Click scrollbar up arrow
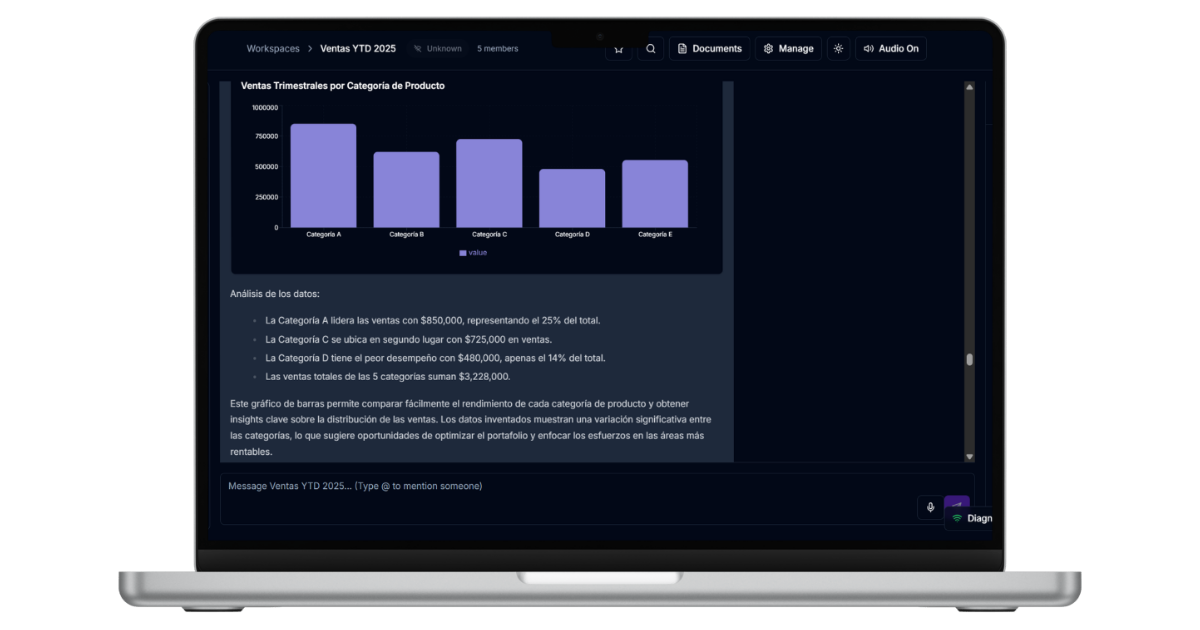The width and height of the screenshot is (1200, 630). 969,88
